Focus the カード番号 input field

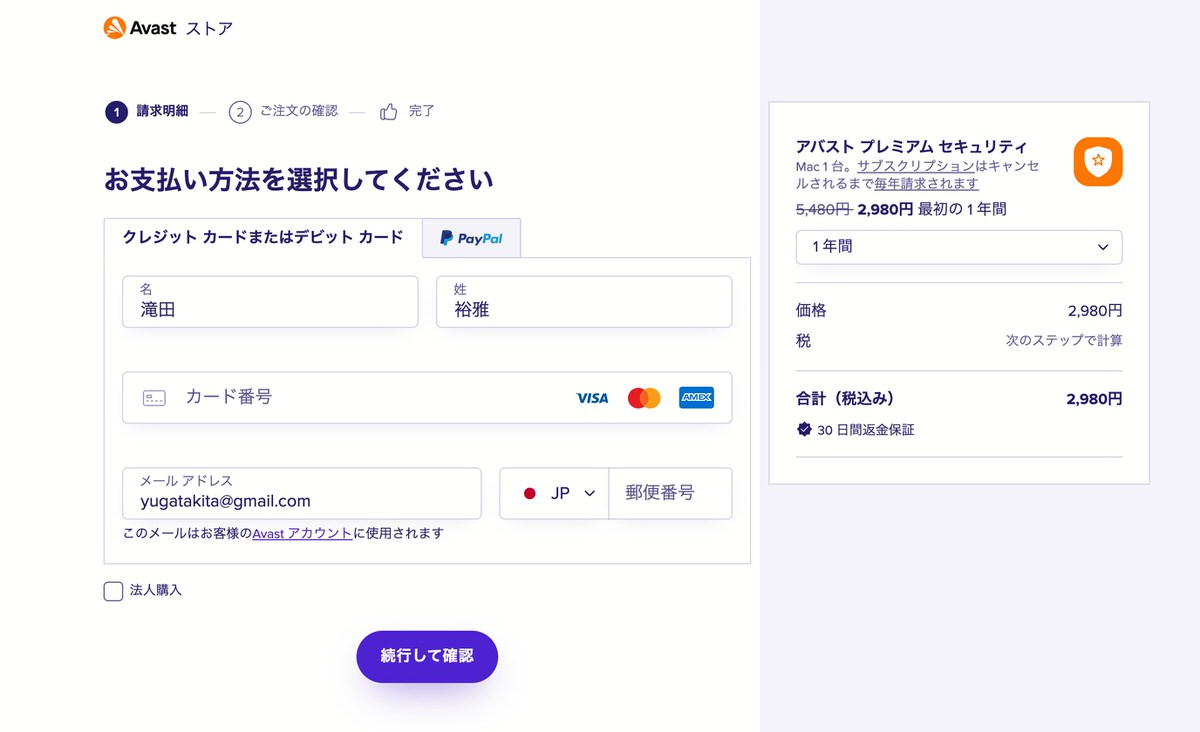[x=427, y=398]
